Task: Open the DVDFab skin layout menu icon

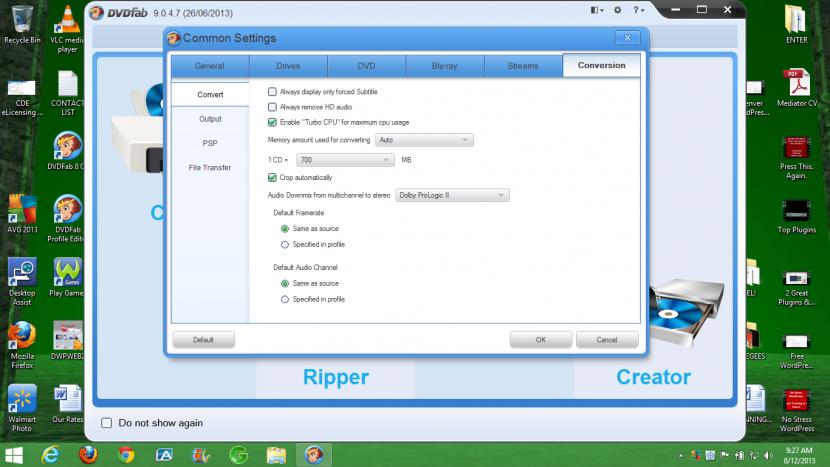Action: coord(597,10)
